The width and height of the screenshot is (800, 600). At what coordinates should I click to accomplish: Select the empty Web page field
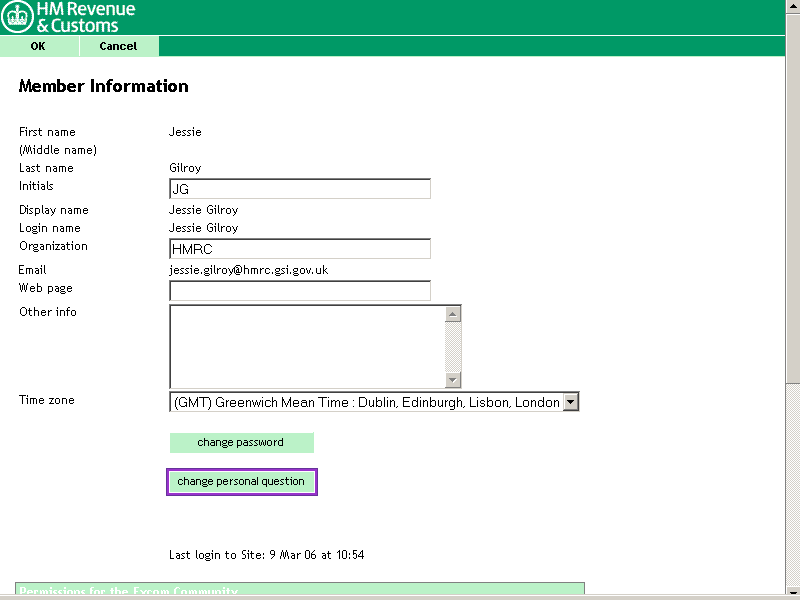300,291
